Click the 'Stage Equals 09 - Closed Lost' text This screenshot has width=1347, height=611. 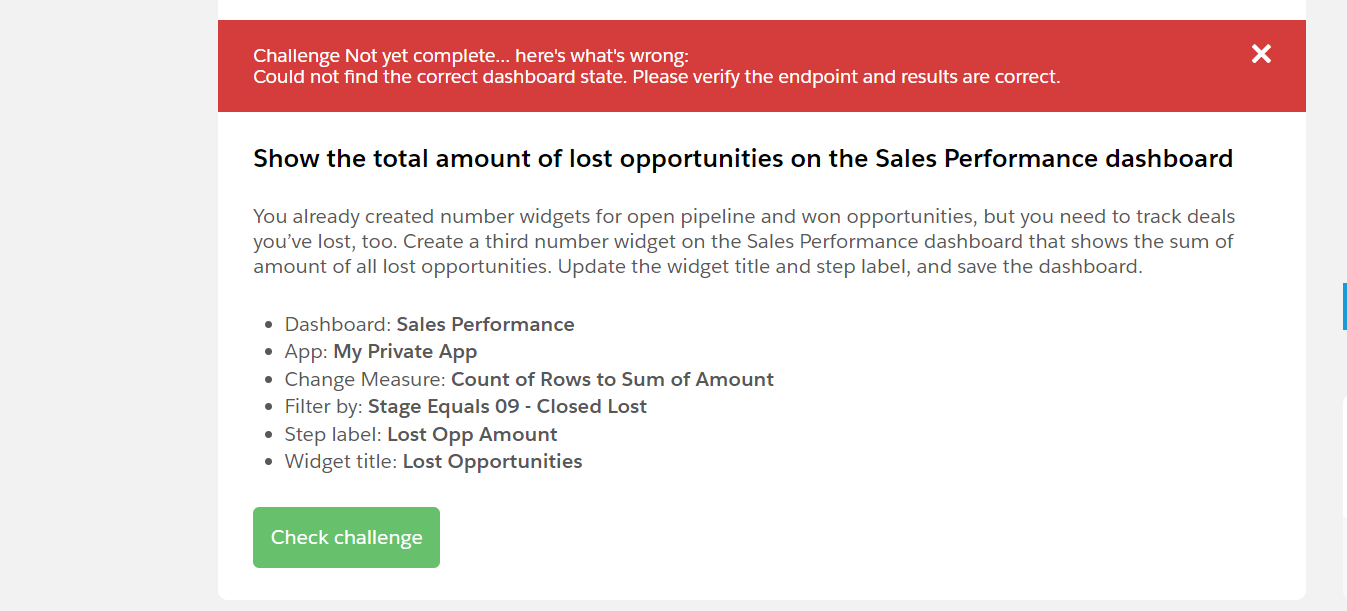[x=507, y=407]
